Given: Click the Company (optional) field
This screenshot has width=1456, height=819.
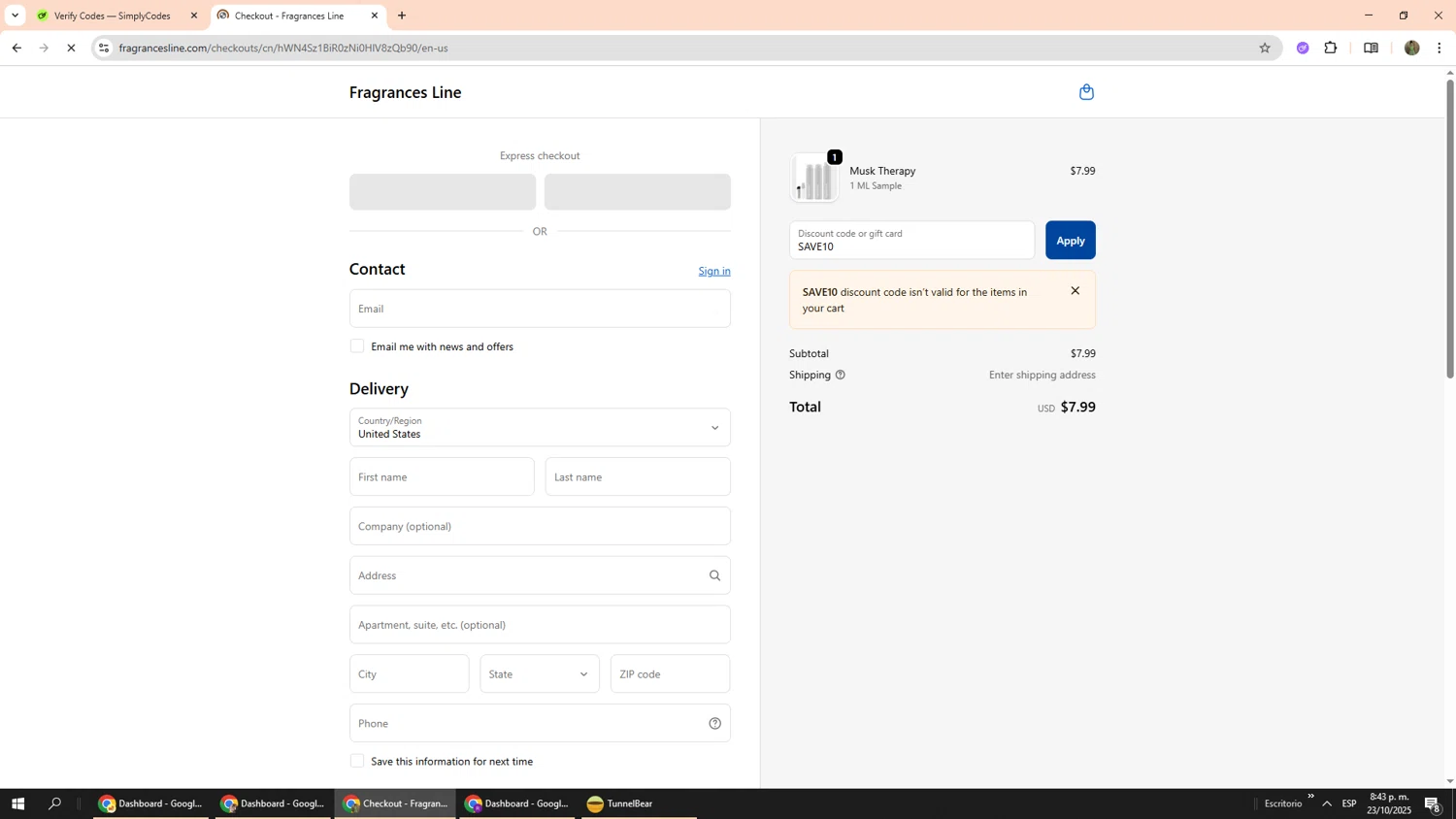Looking at the screenshot, I should pyautogui.click(x=540, y=526).
